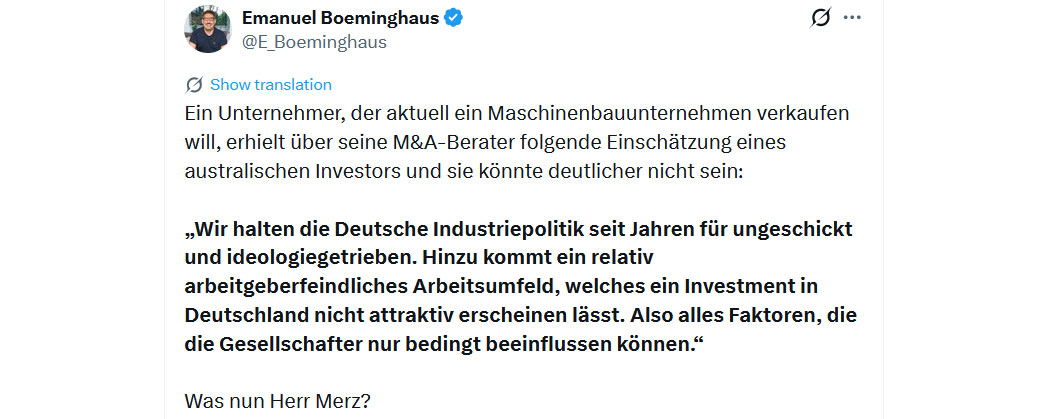
Task: Open Emanuel Boeminghaus profile picture
Action: click(x=208, y=29)
